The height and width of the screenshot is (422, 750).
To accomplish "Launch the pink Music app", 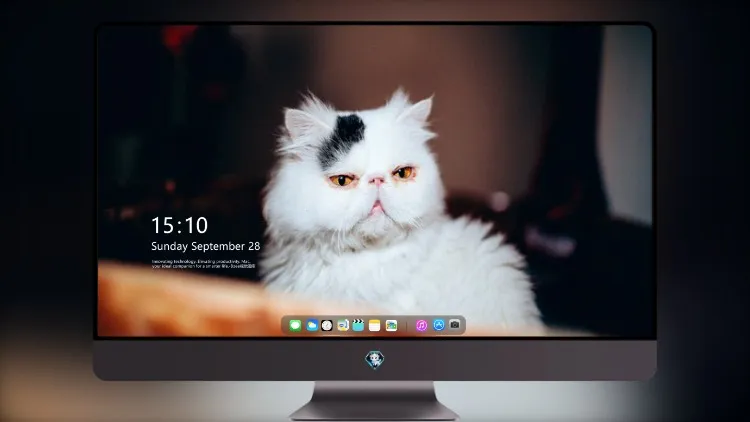I will pos(421,325).
